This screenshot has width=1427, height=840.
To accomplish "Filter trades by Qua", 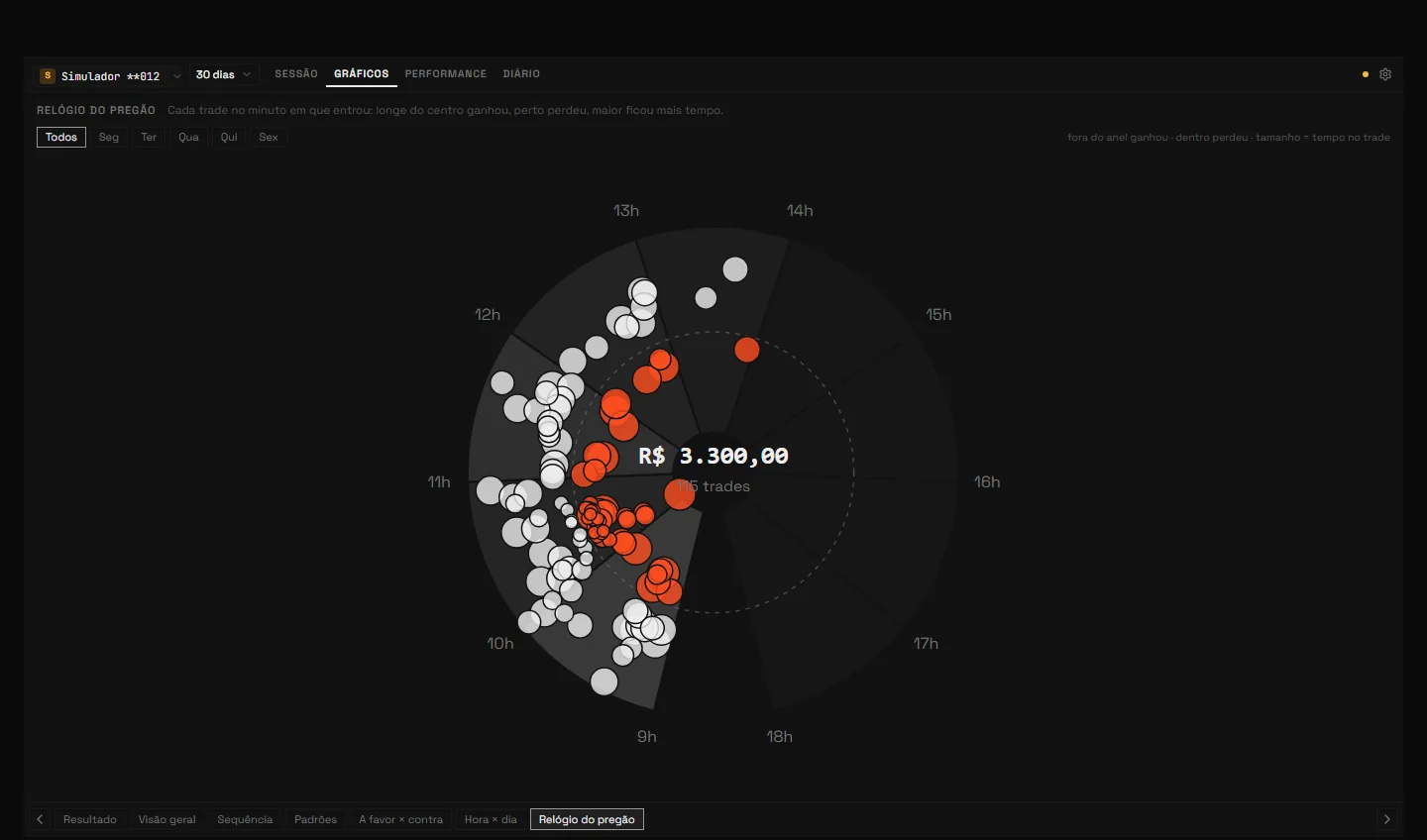I will click(188, 137).
